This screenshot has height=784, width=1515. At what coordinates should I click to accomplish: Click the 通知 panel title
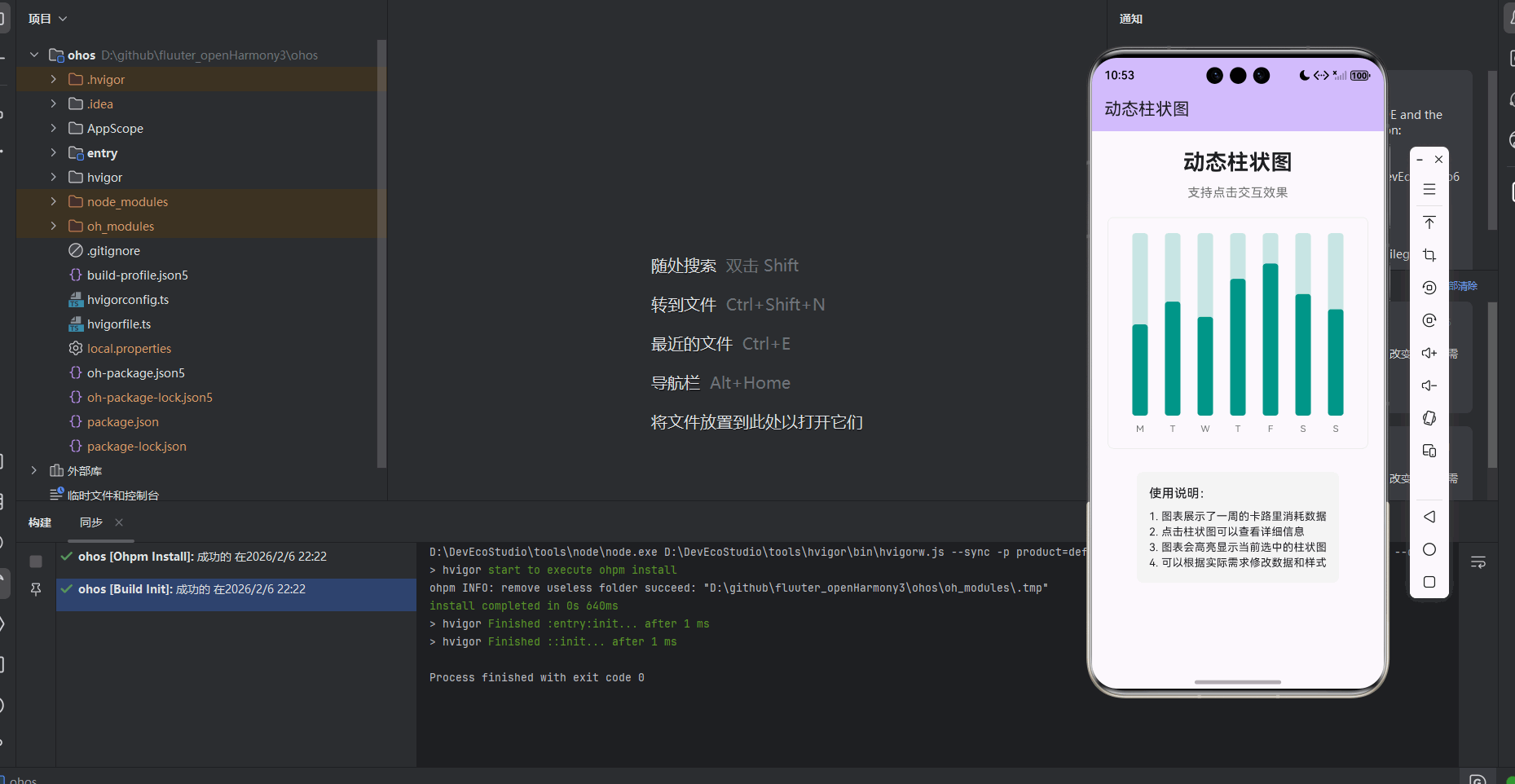pos(1131,19)
